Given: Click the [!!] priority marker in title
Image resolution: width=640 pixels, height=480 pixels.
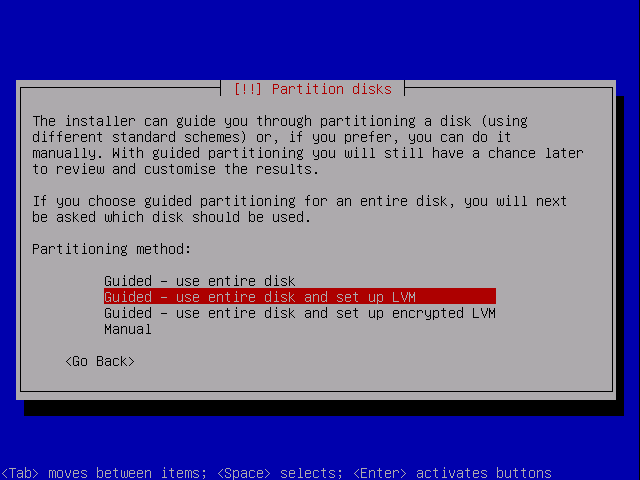Looking at the screenshot, I should (248, 89).
